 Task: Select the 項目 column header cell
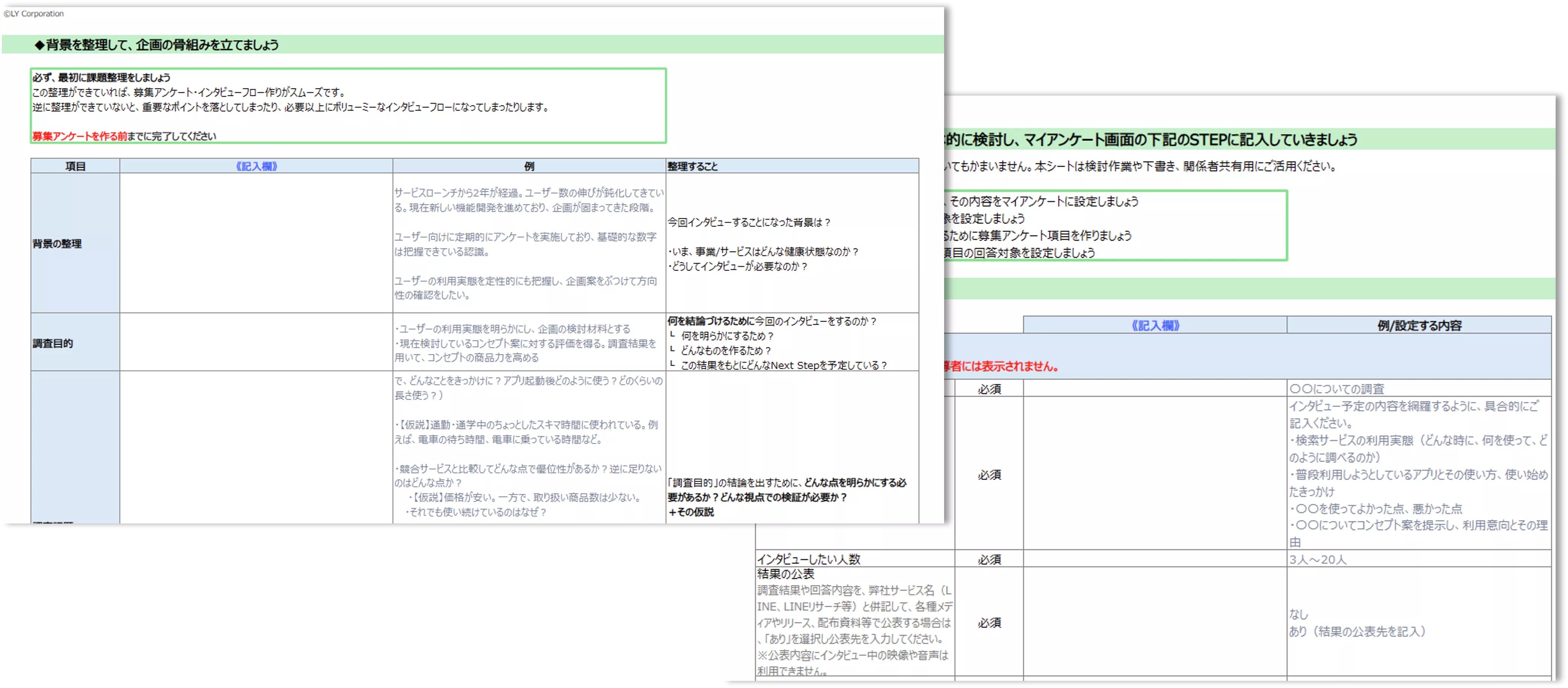[x=75, y=166]
